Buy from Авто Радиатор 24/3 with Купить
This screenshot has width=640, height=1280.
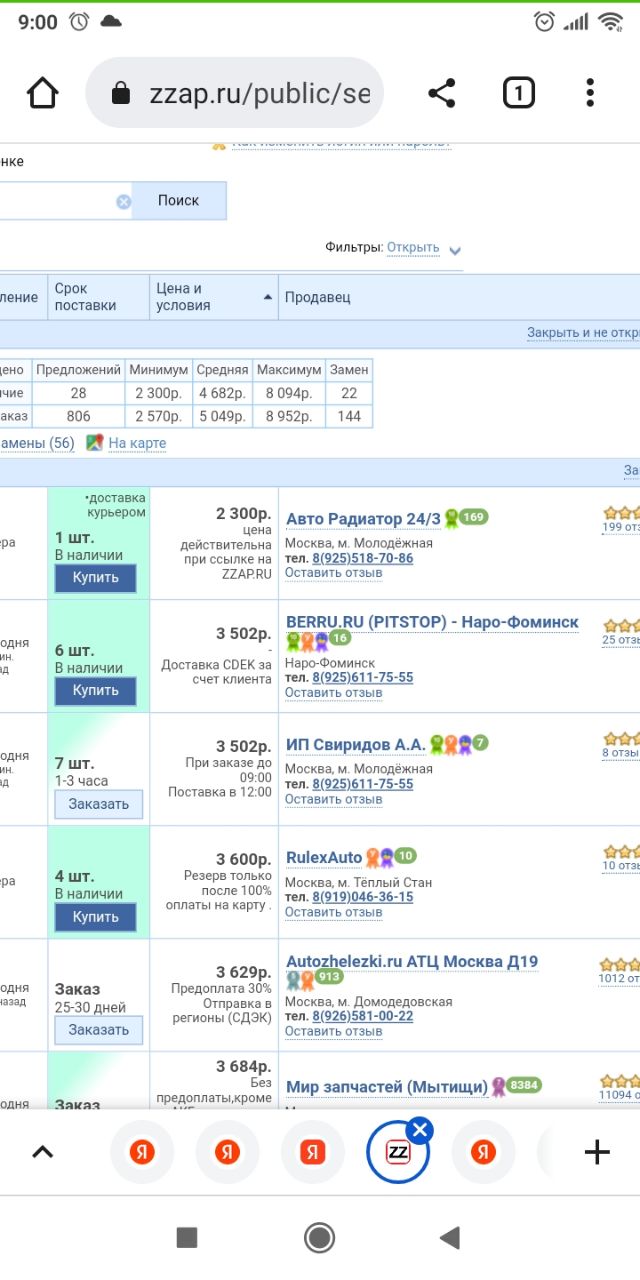(x=96, y=577)
